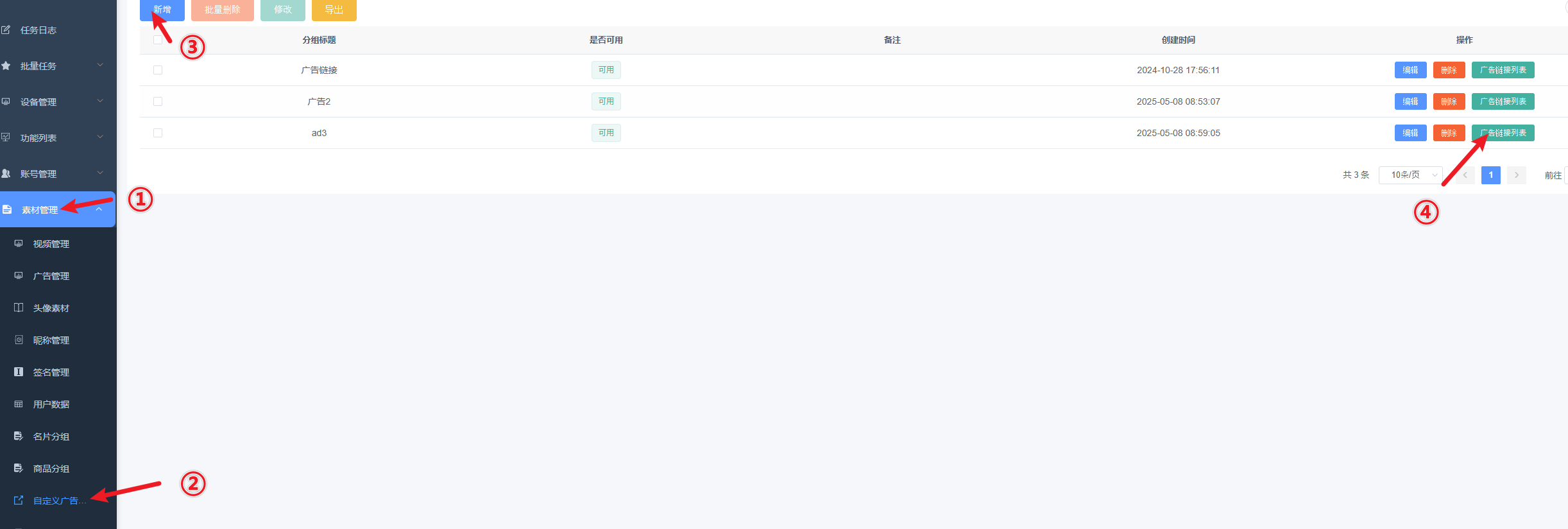1568x529 pixels.
Task: Click the document icon beside 素材管理
Action: [x=7, y=209]
